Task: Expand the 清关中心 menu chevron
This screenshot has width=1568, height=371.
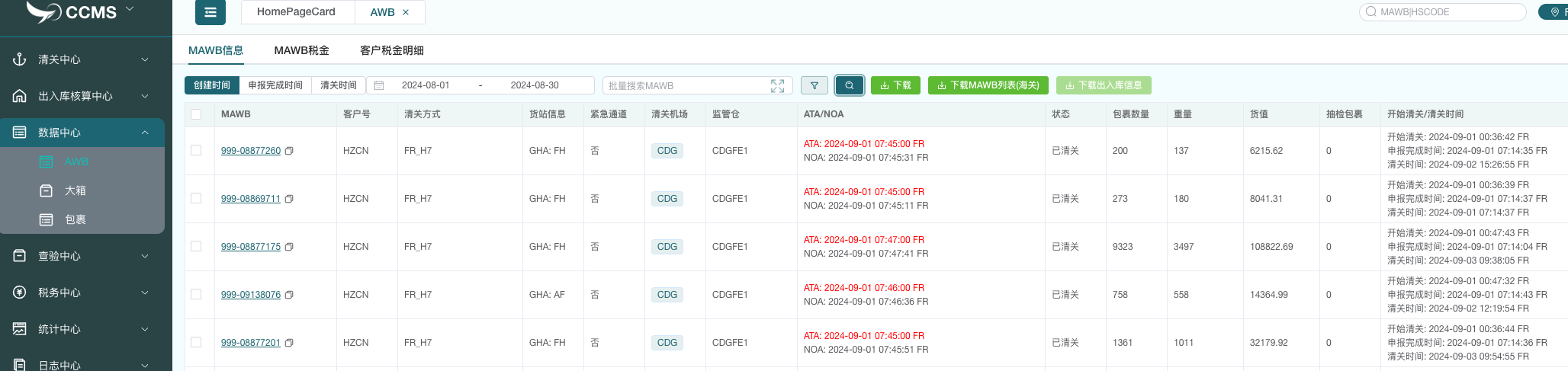Action: pos(145,59)
